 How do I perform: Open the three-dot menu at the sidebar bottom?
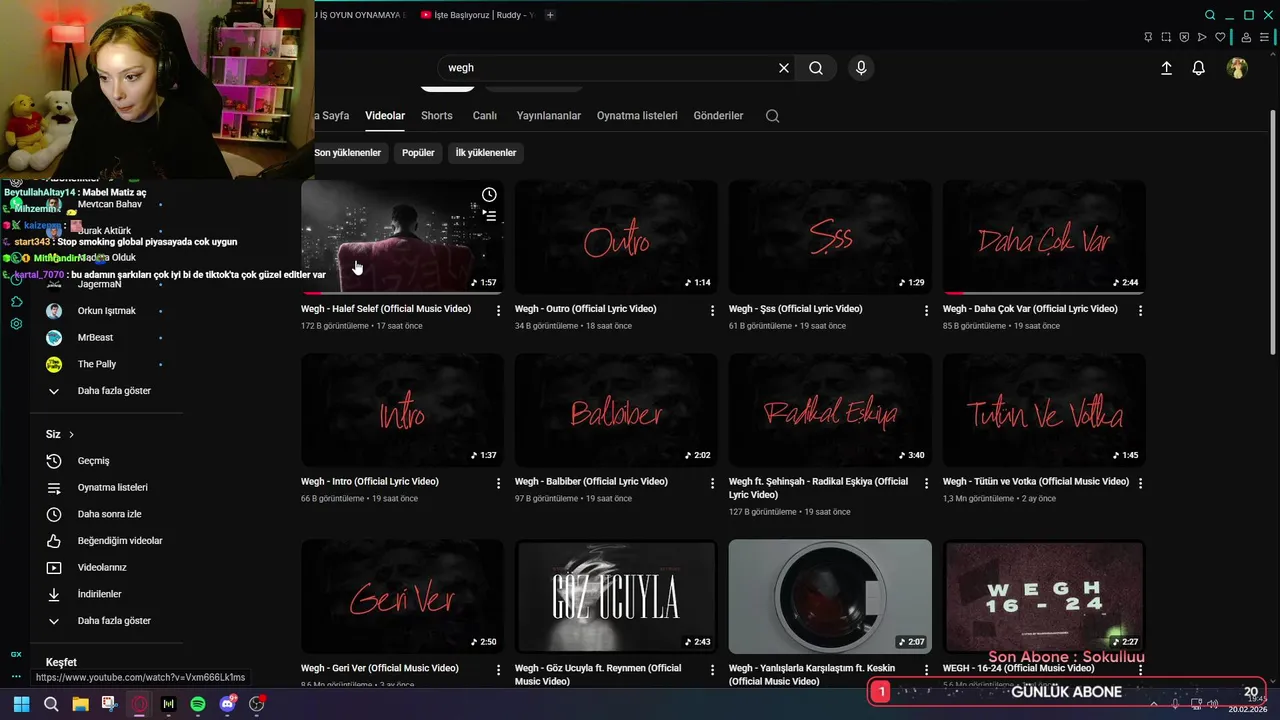[x=16, y=677]
